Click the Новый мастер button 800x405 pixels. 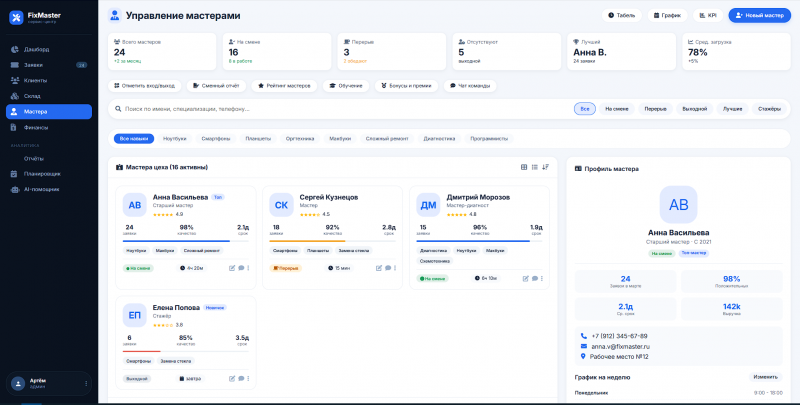click(x=759, y=15)
